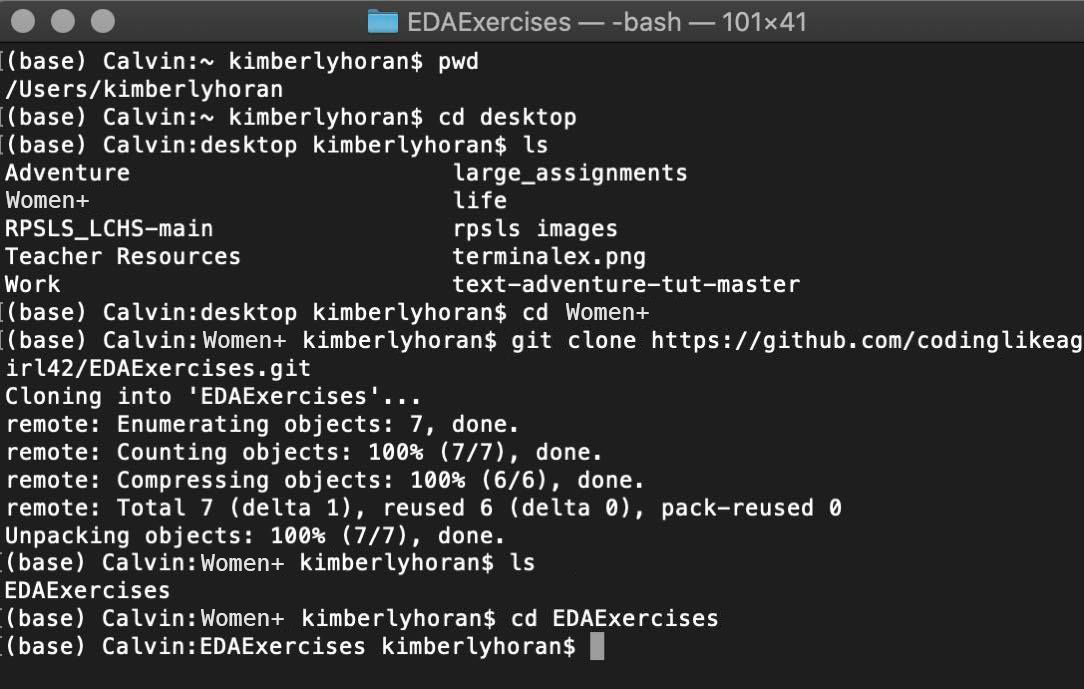This screenshot has width=1084, height=689.
Task: Click the "rpsls images" entry
Action: click(535, 229)
